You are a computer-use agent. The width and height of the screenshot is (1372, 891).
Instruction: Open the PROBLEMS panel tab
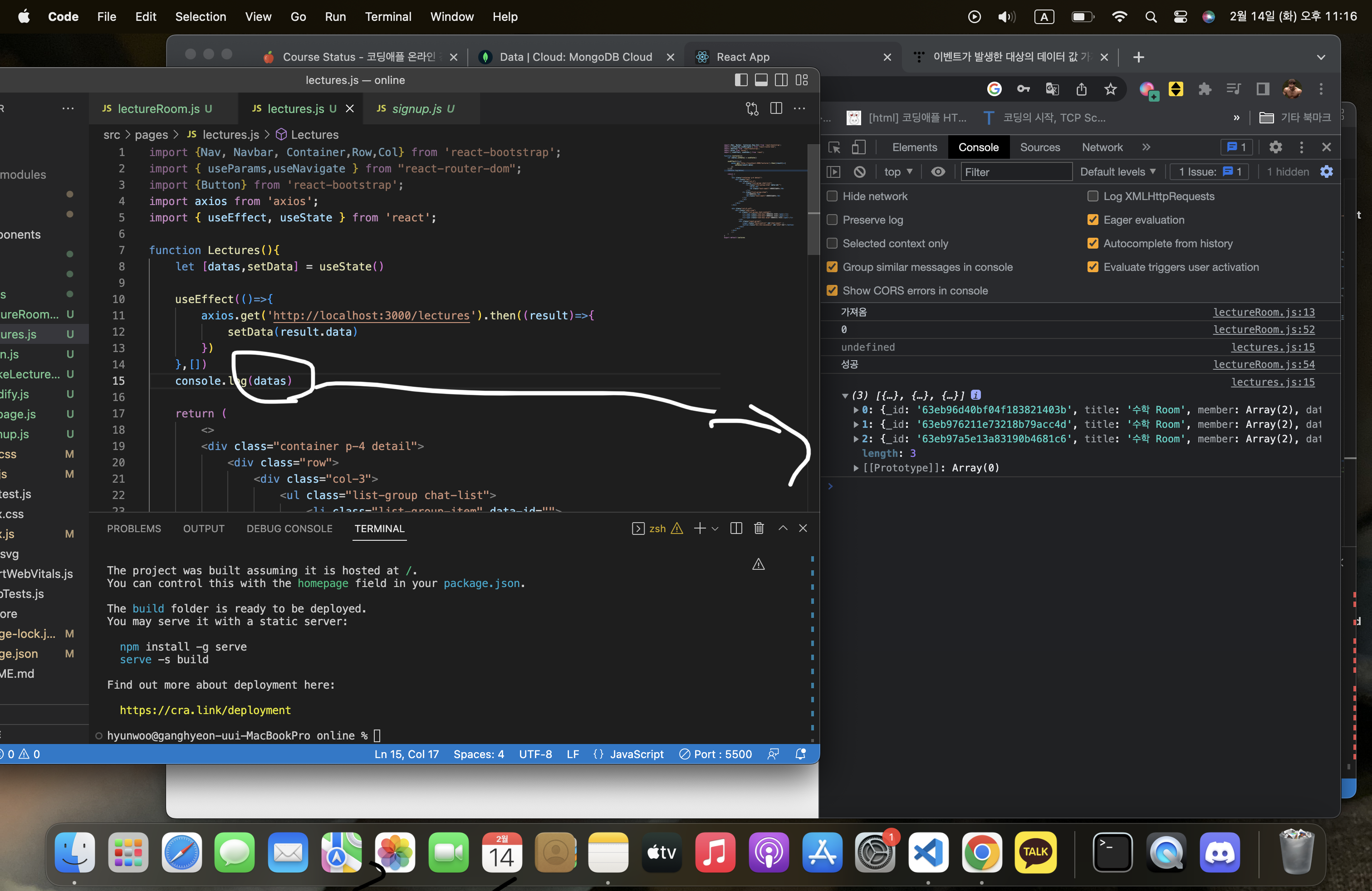[134, 529]
